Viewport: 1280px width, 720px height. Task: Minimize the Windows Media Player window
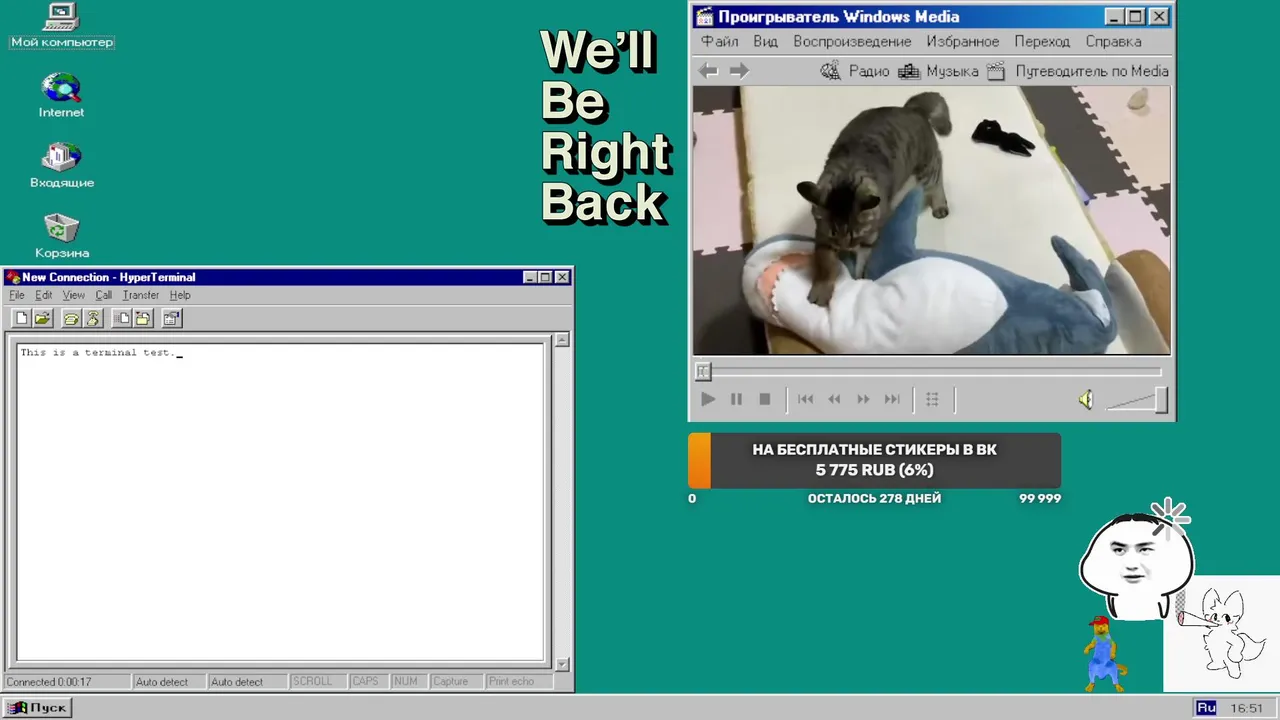[1116, 17]
